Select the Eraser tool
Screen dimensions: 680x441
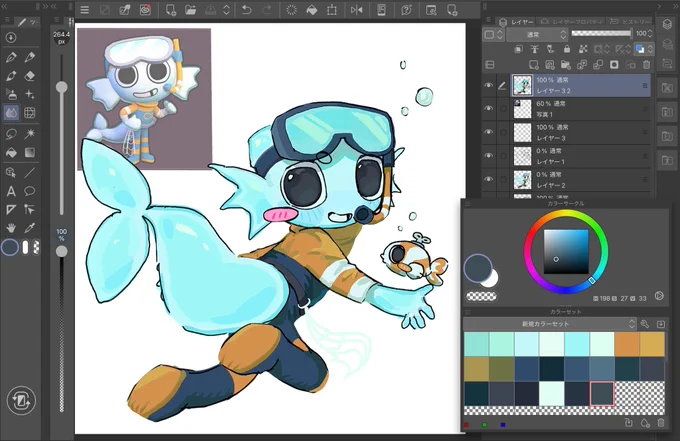tap(30, 76)
